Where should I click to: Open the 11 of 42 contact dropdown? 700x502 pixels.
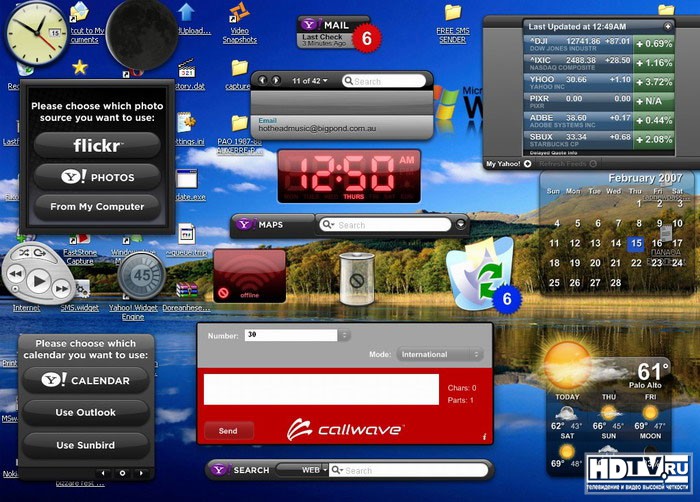coord(310,81)
